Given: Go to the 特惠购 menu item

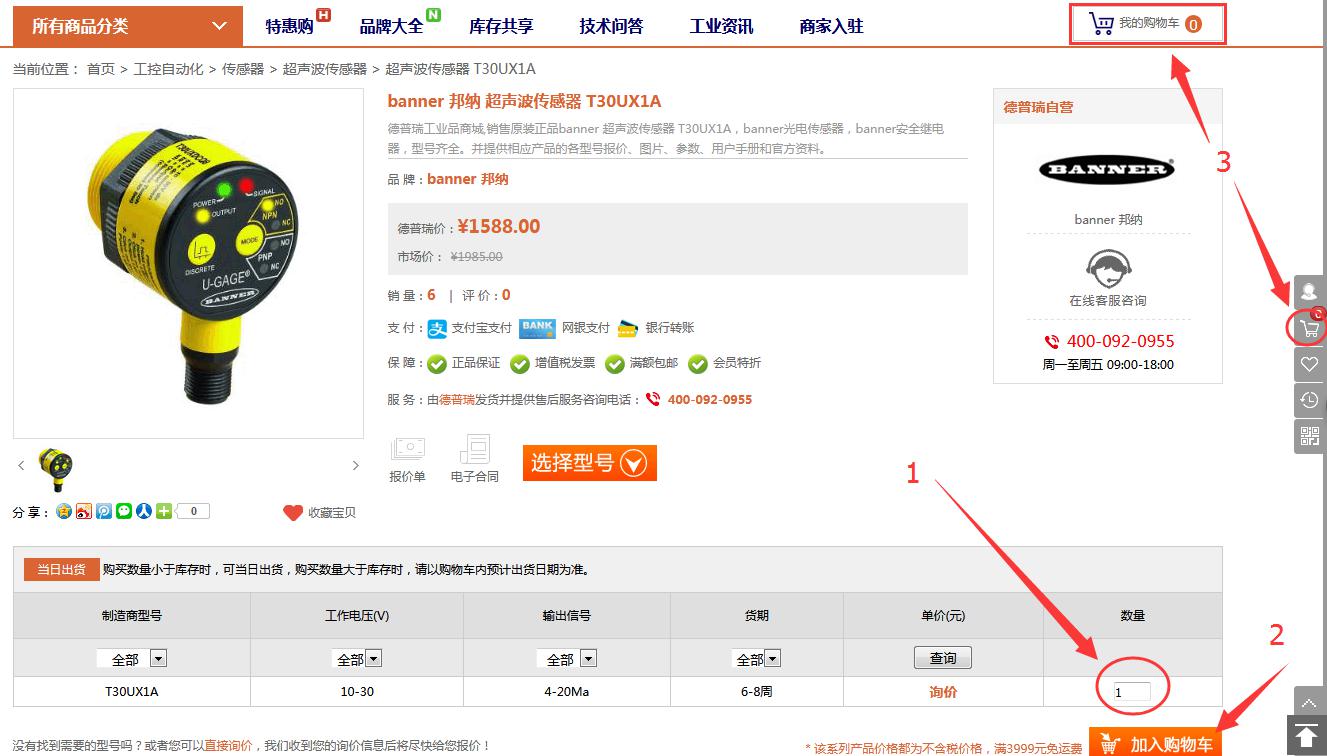Looking at the screenshot, I should click(289, 26).
